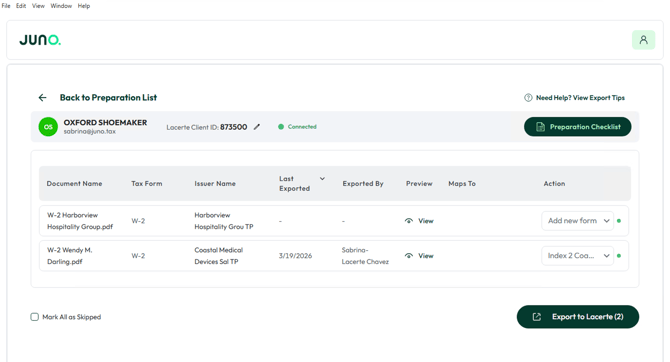Screen dimensions: 670x362
Task: Open the Edit menu
Action: pyautogui.click(x=21, y=6)
